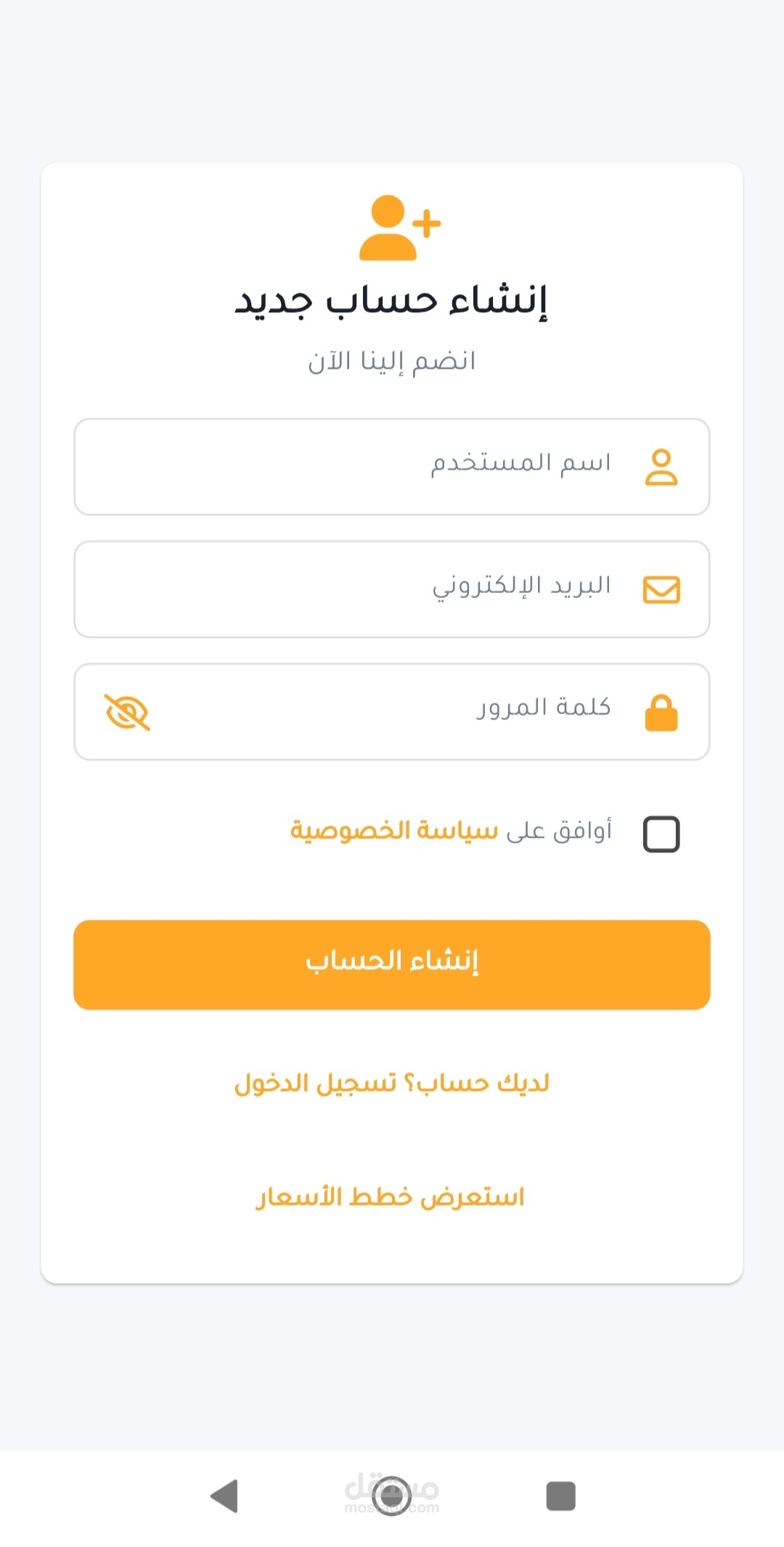This screenshot has height=1547, width=784.
Task: Click the "انضم إلينا الآن" subtitle text
Action: tap(391, 362)
